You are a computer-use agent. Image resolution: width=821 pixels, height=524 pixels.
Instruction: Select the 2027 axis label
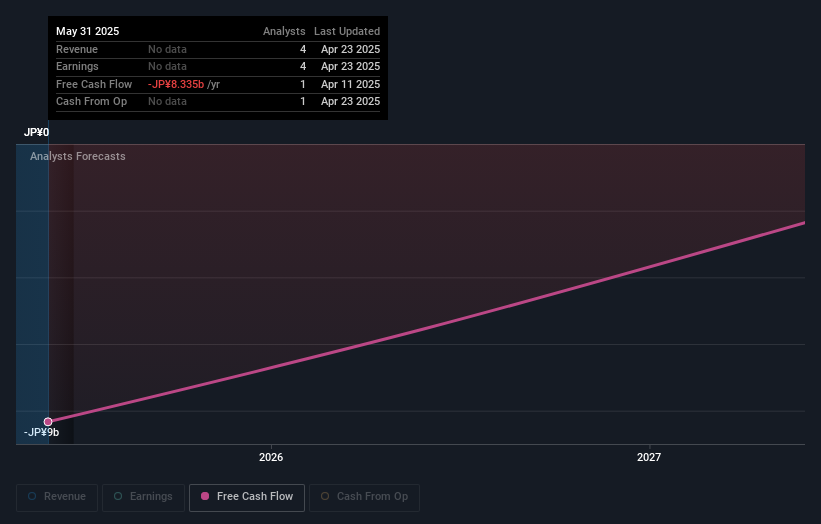649,458
